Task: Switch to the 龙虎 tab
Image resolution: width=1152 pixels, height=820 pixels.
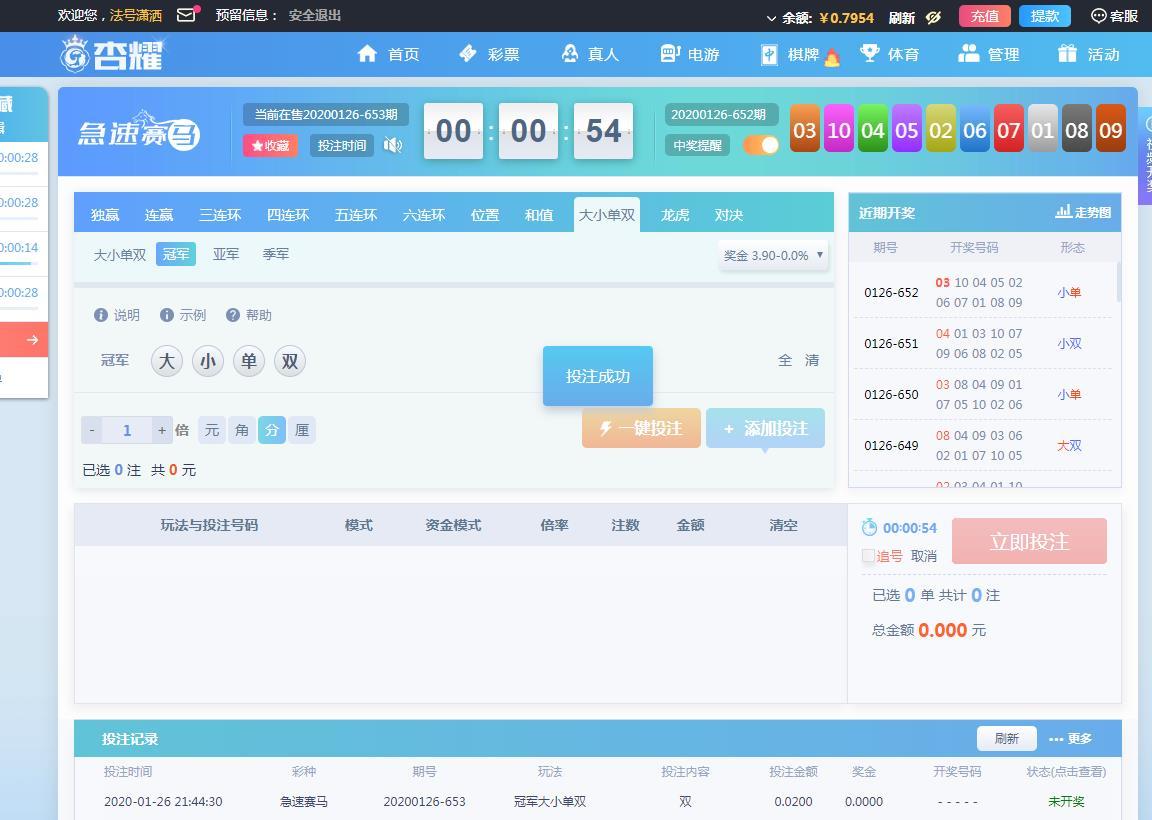Action: click(674, 215)
